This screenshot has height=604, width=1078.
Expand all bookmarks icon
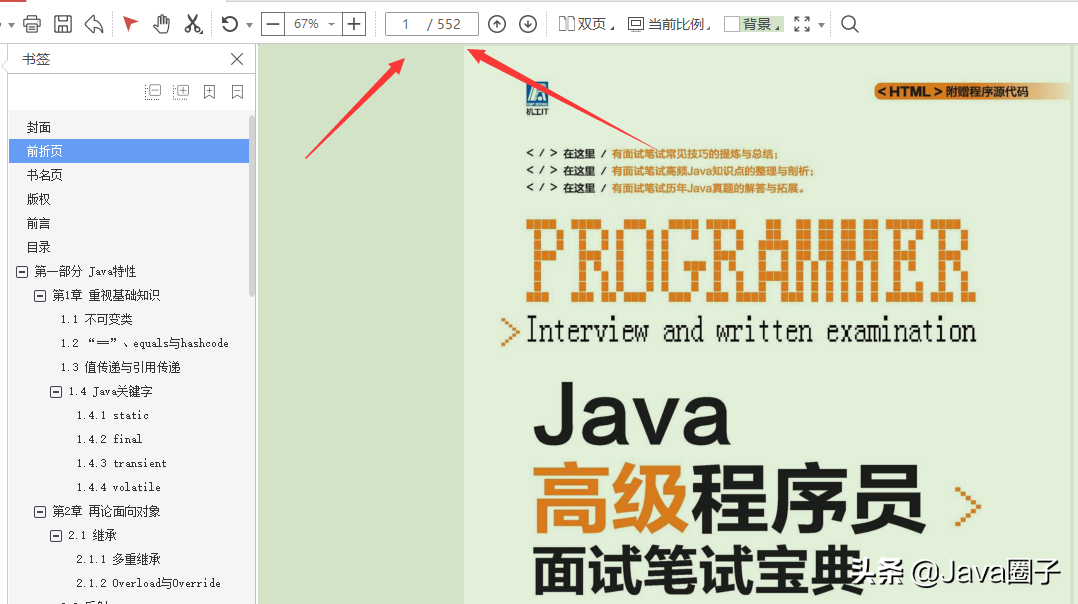tap(182, 92)
